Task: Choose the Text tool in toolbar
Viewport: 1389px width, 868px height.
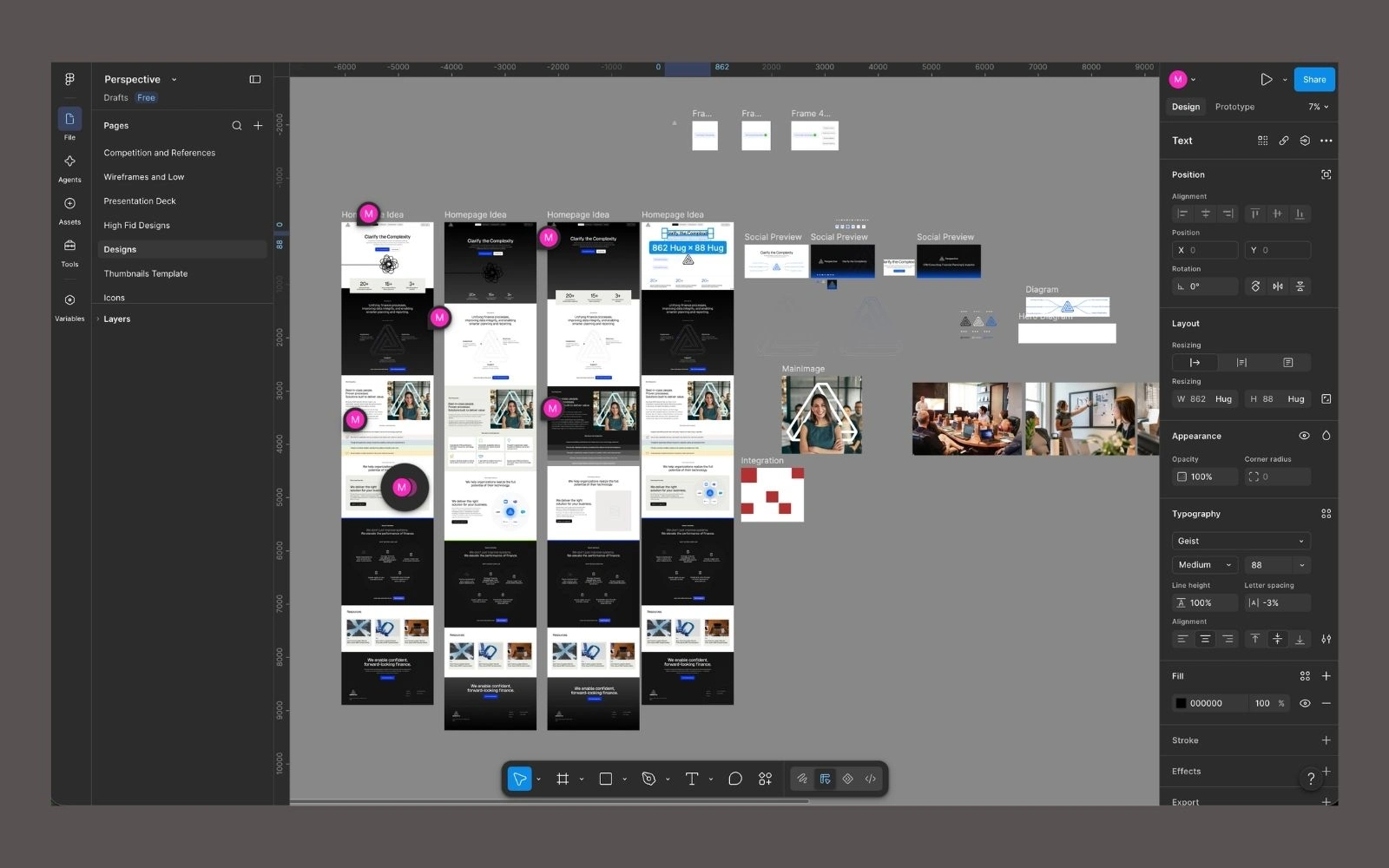Action: [x=692, y=779]
